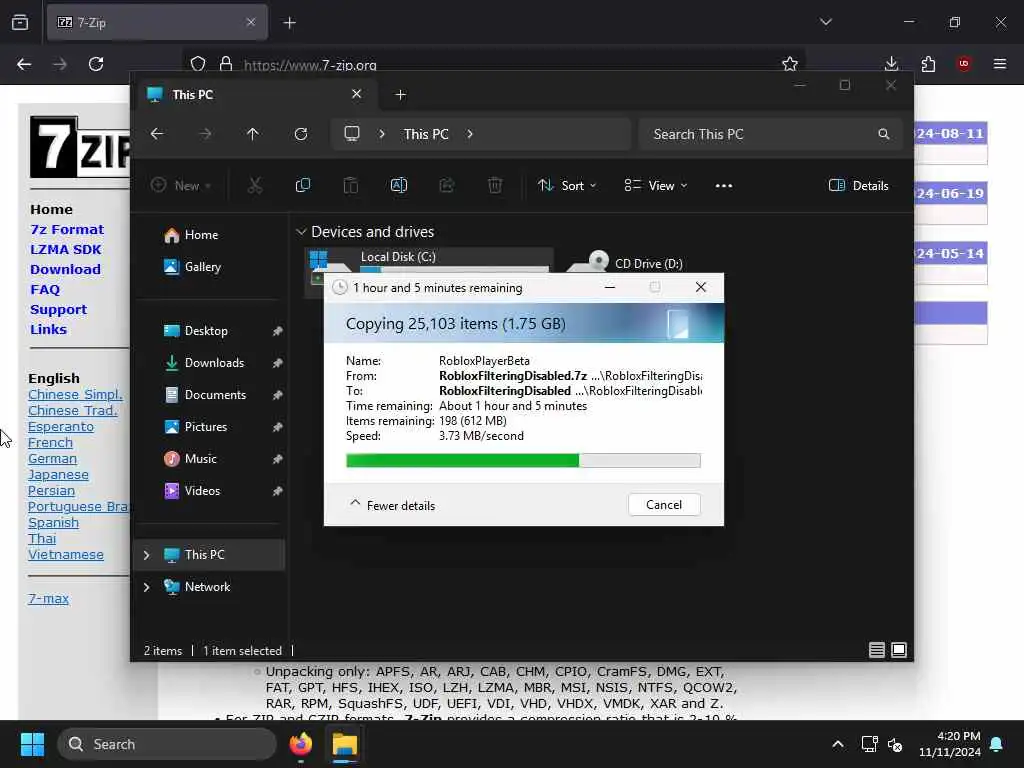
Task: Click the Cut scissors icon in Explorer toolbar
Action: point(255,185)
